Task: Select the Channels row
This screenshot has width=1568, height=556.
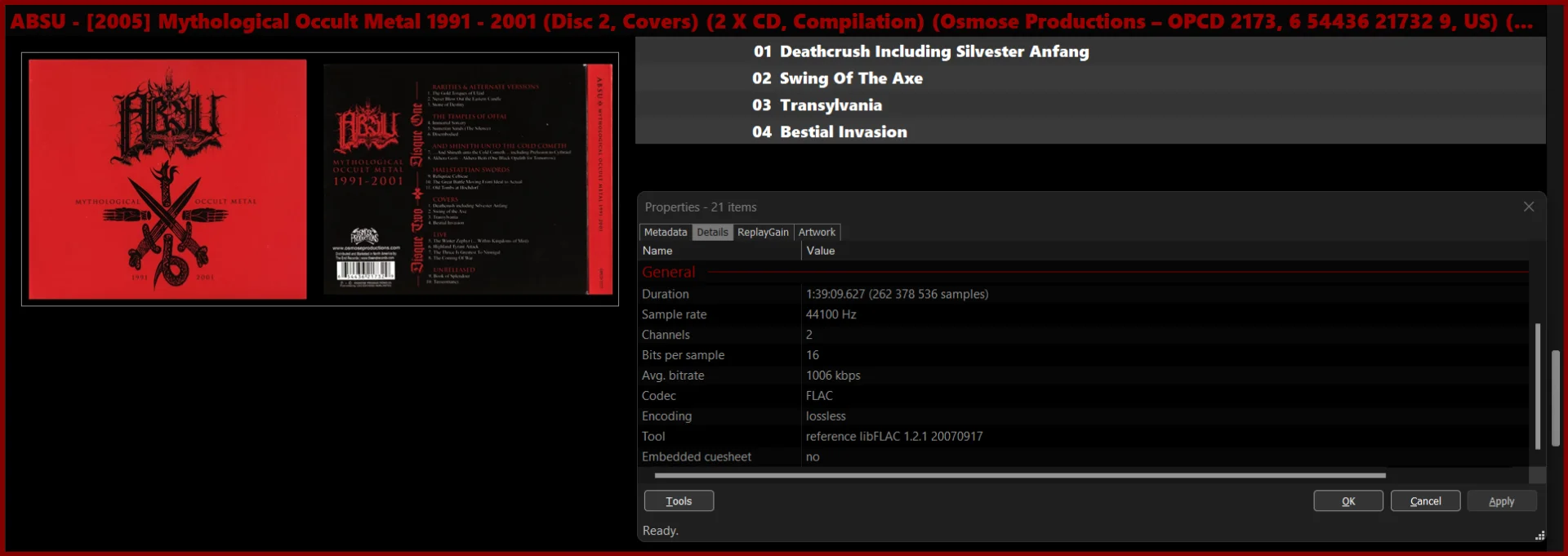Action: pos(1083,335)
